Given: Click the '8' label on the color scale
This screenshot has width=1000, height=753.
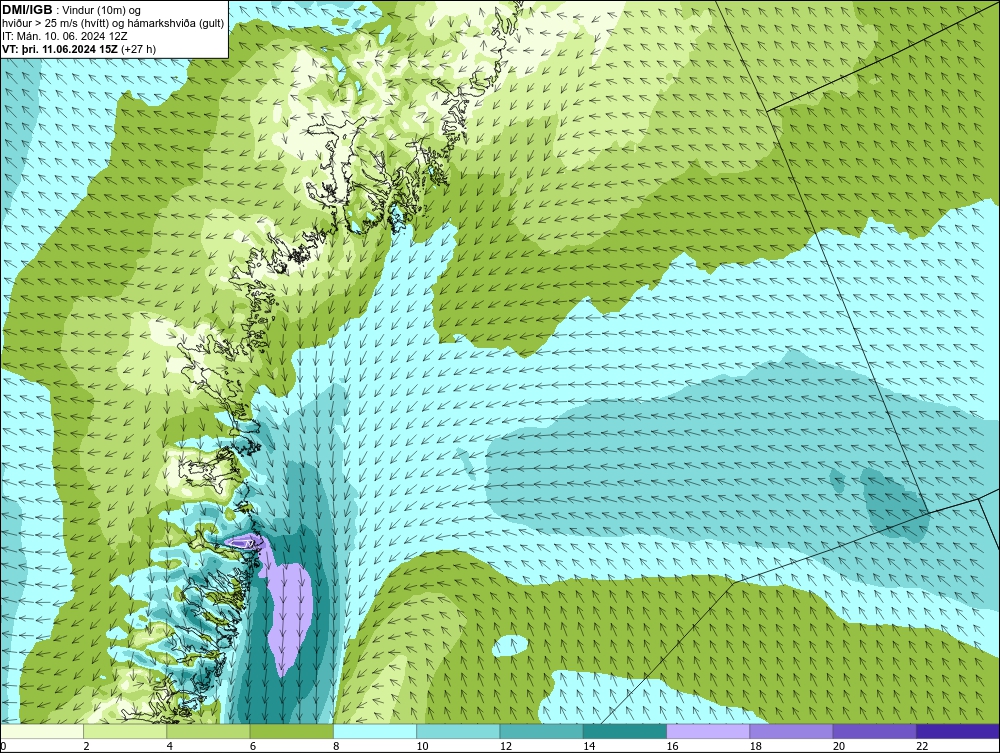Looking at the screenshot, I should coord(336,746).
